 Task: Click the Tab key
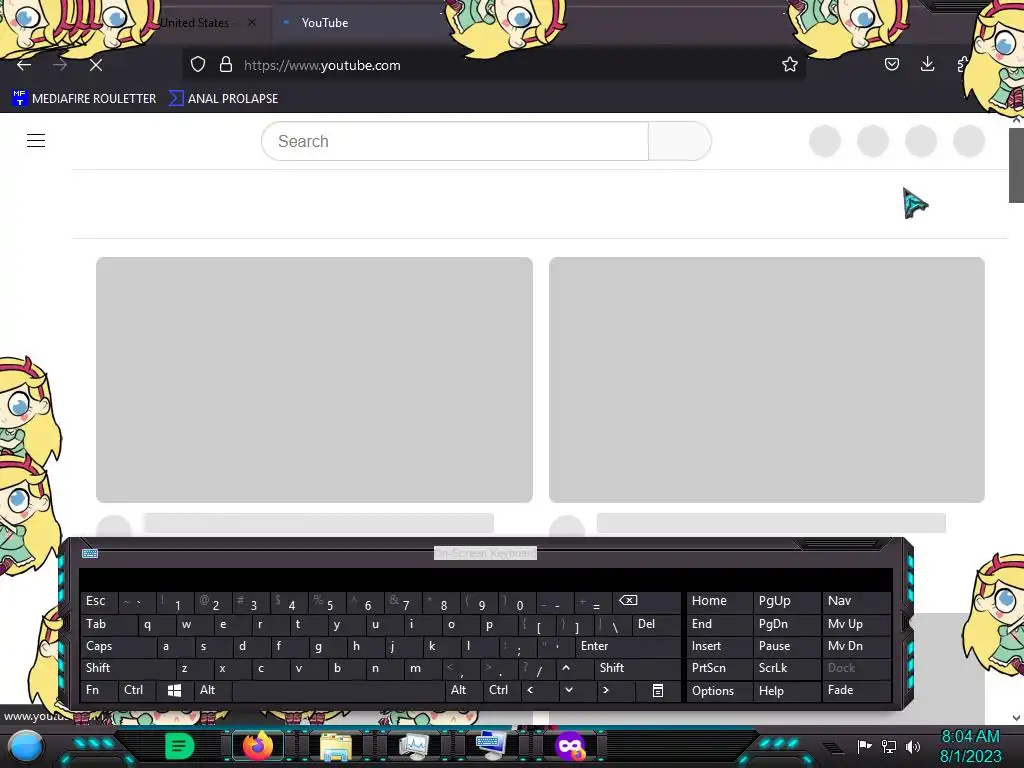(108, 624)
